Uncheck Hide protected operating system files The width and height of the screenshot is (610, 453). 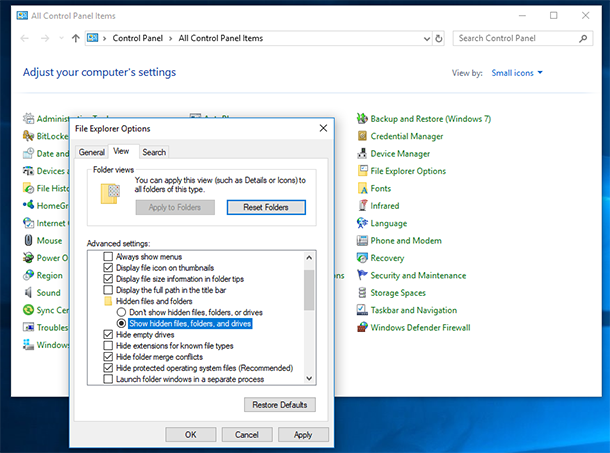point(108,368)
